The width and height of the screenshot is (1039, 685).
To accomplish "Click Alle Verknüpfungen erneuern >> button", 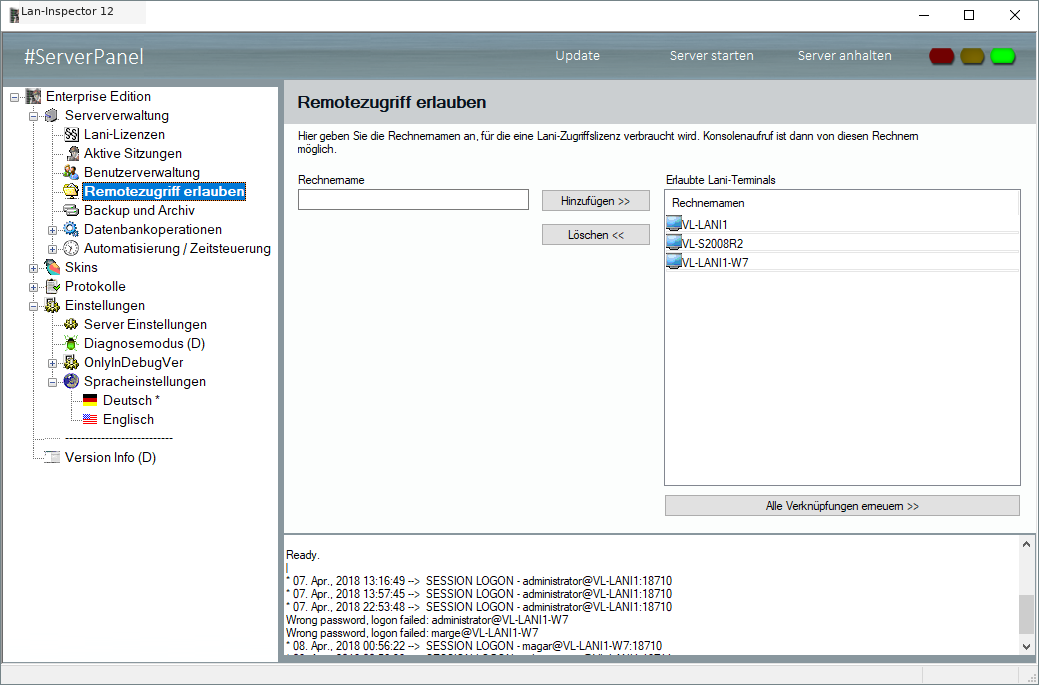I will (842, 505).
